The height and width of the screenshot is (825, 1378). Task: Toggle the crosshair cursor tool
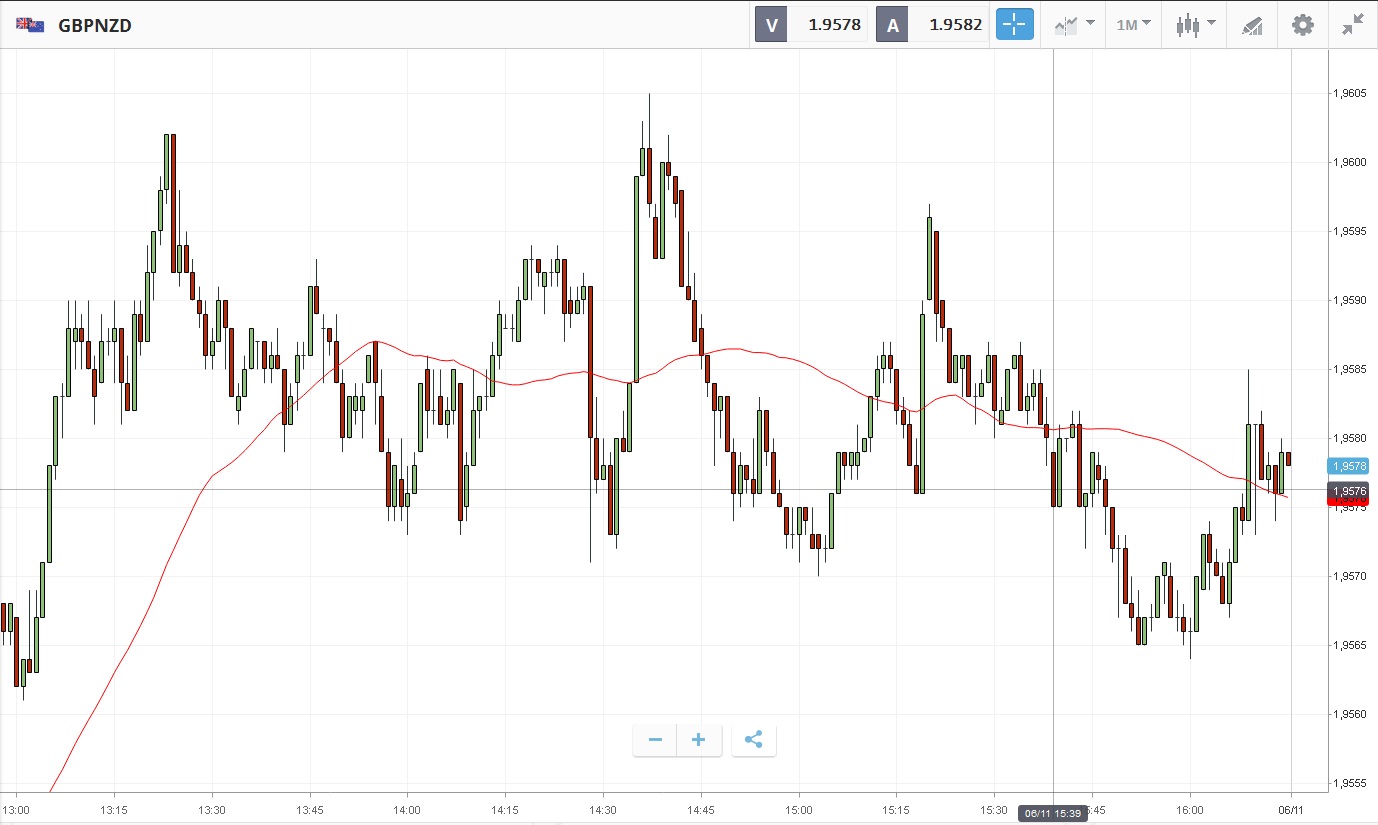(x=1014, y=25)
